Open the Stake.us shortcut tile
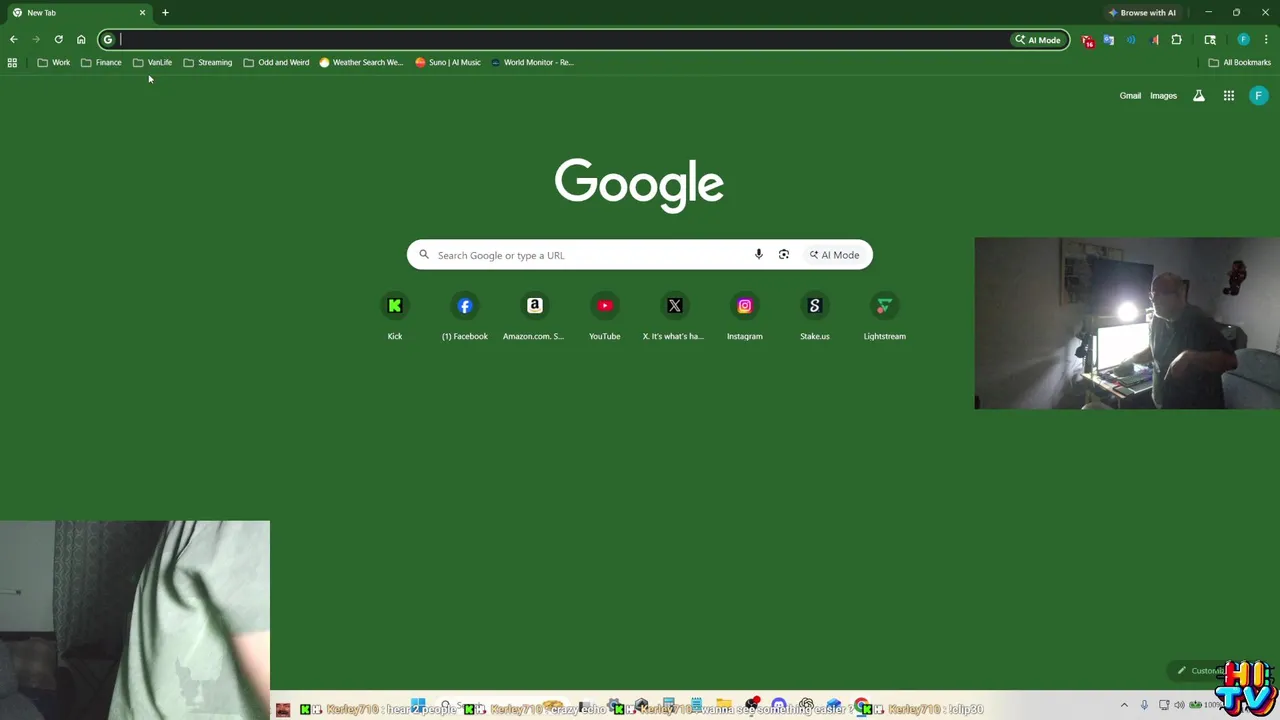This screenshot has height=720, width=1280. click(815, 316)
